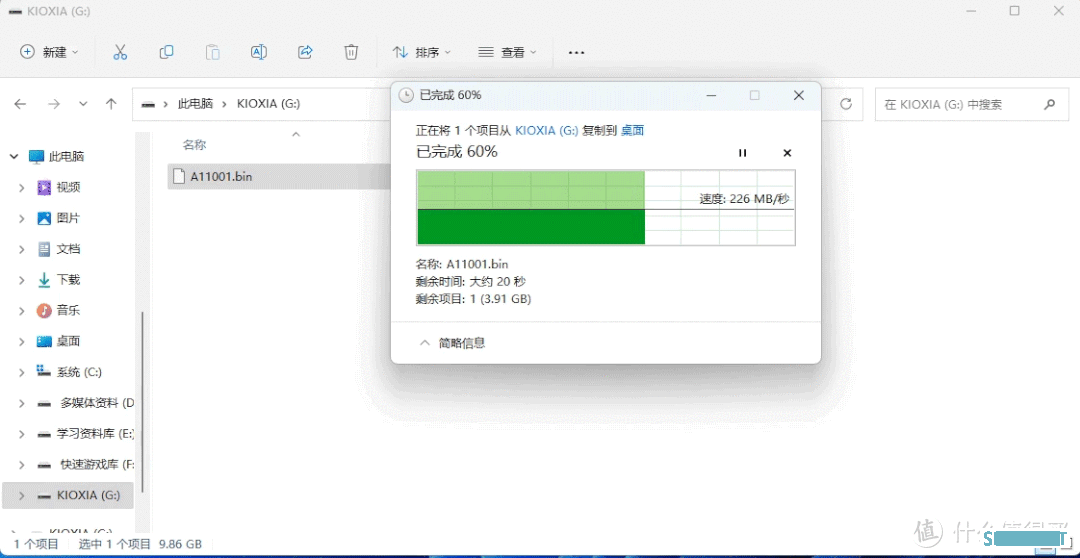
Task: Open the 新建 (New) menu
Action: [49, 52]
